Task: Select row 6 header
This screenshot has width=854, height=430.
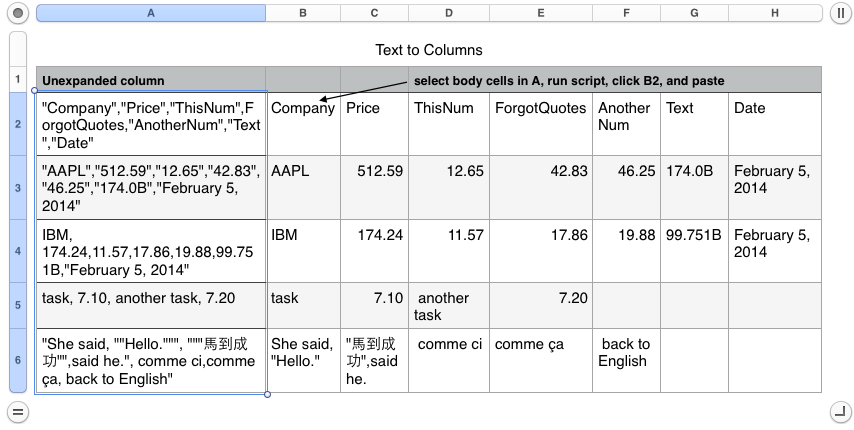Action: point(17,361)
